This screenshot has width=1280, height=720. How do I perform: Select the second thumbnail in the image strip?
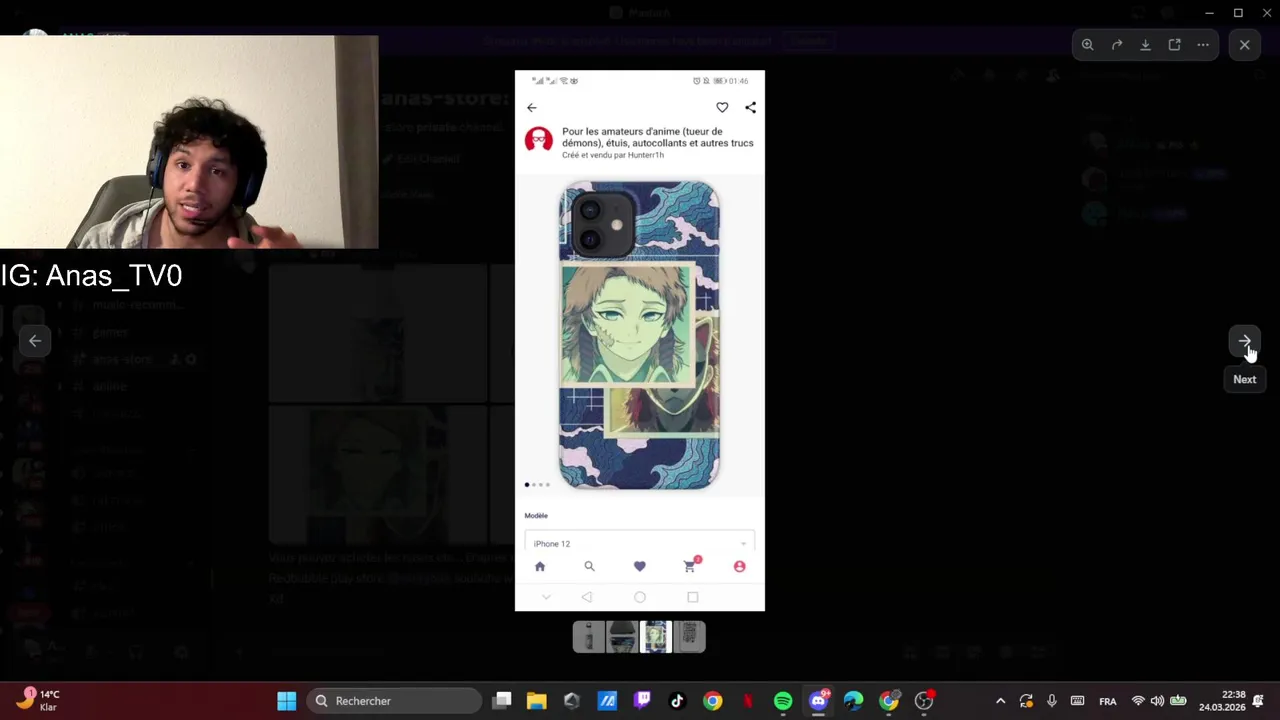tap(622, 636)
